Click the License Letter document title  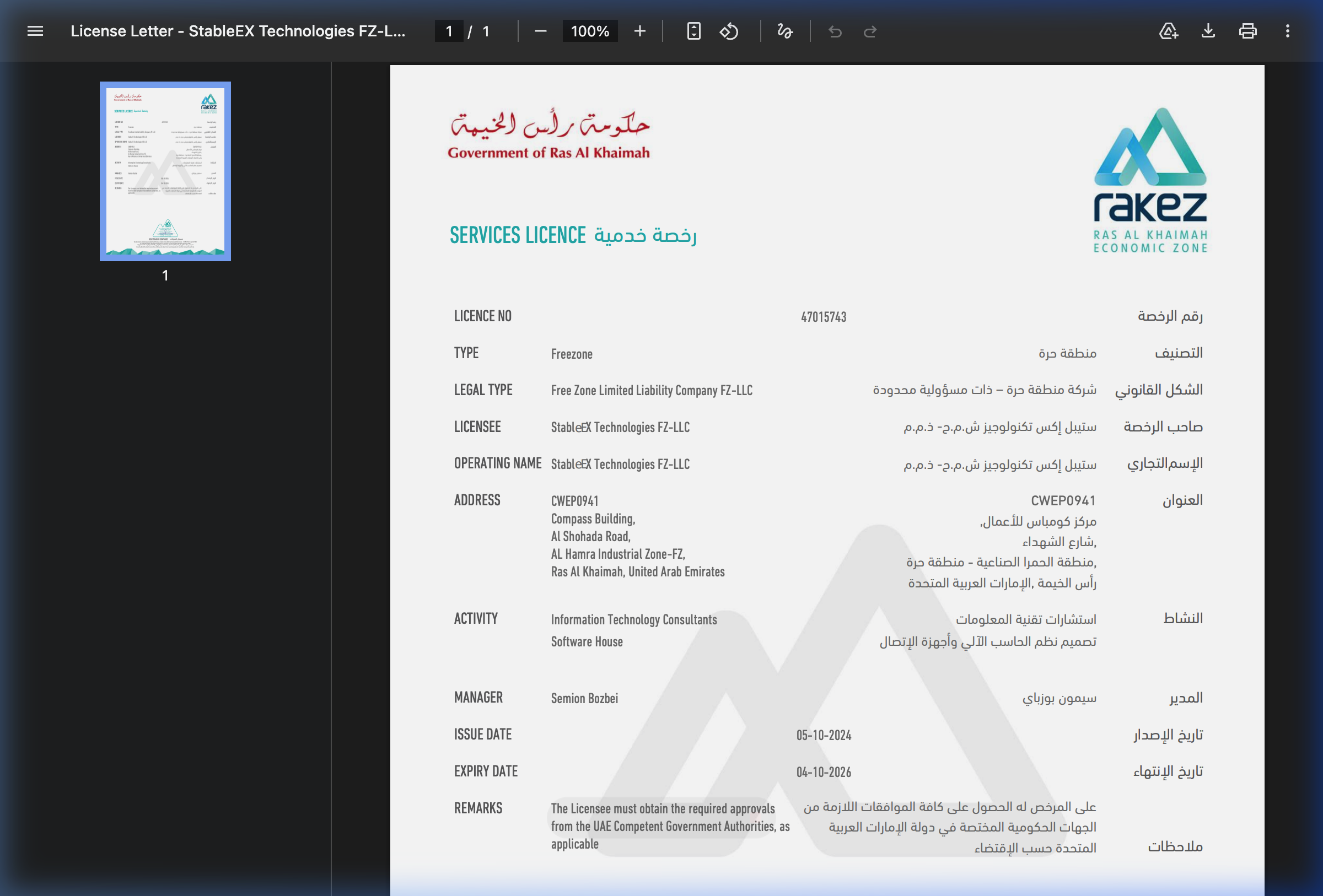click(238, 31)
